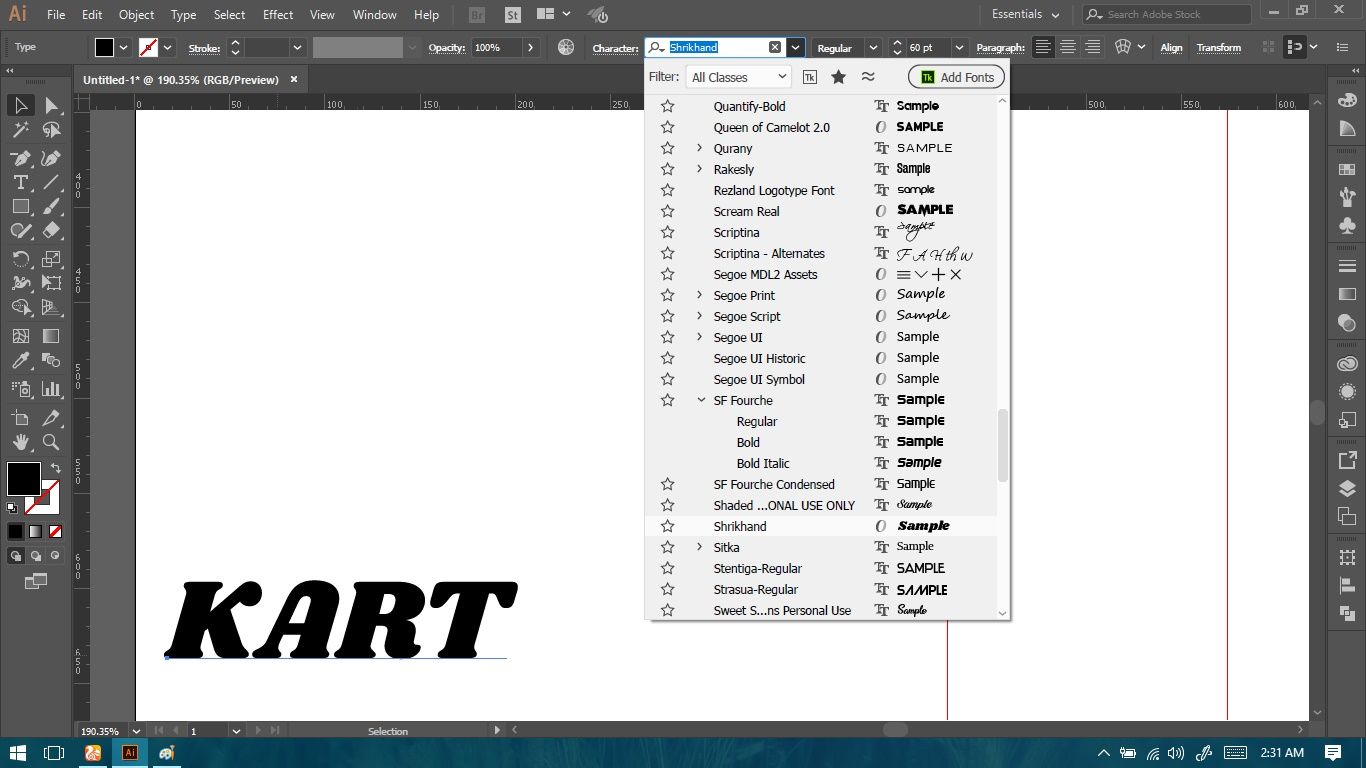Open the Essentials workspace switcher
Image resolution: width=1366 pixels, height=768 pixels.
pos(1026,14)
